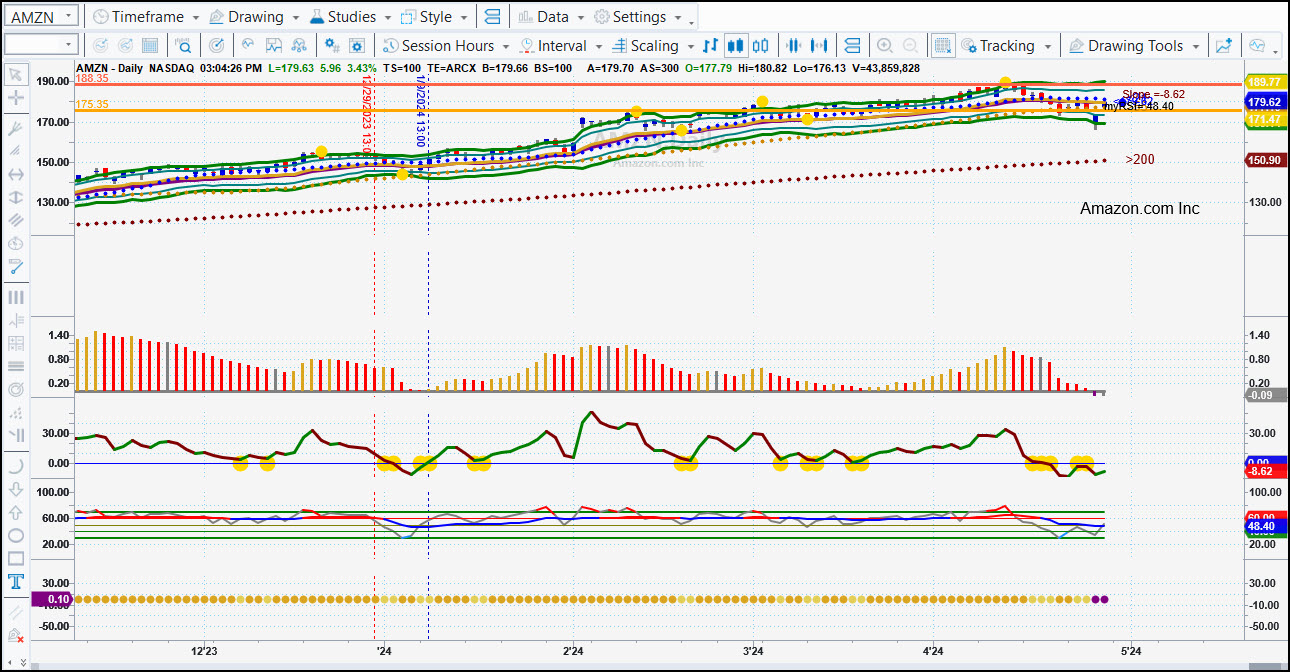Toggle the filled candlestick chart style

[736, 45]
